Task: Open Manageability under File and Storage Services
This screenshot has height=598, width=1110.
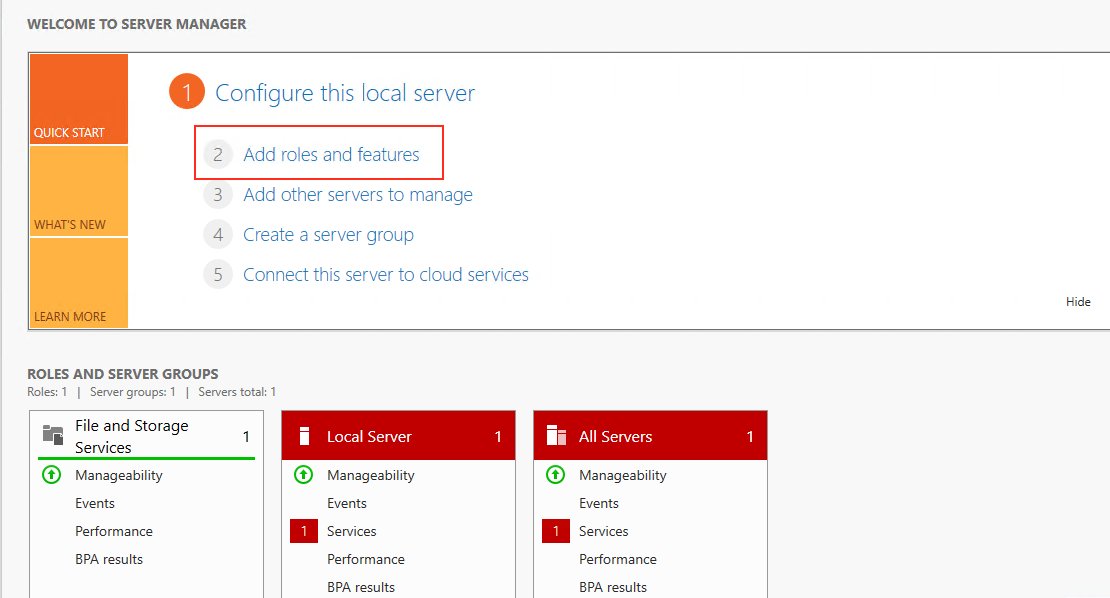Action: 119,476
